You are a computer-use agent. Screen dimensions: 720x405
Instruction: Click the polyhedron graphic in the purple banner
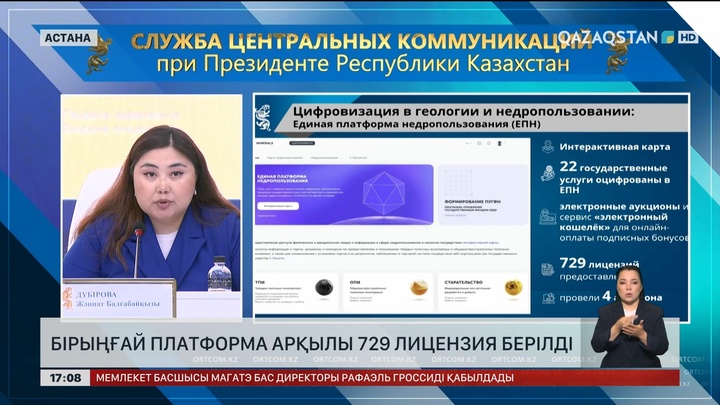pos(384,193)
